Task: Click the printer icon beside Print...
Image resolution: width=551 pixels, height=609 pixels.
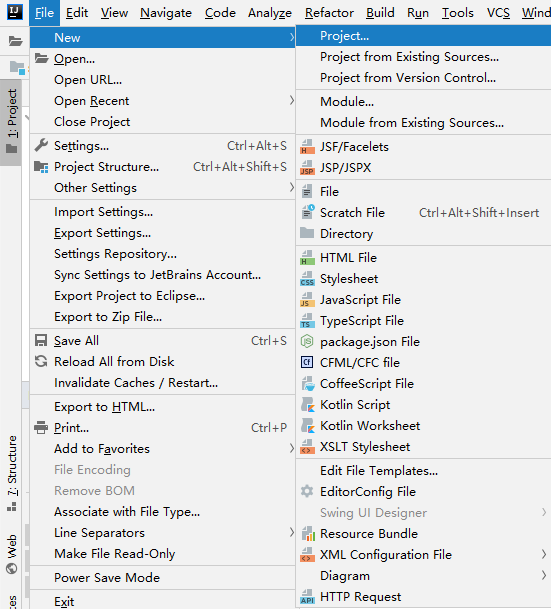Action: [x=41, y=428]
